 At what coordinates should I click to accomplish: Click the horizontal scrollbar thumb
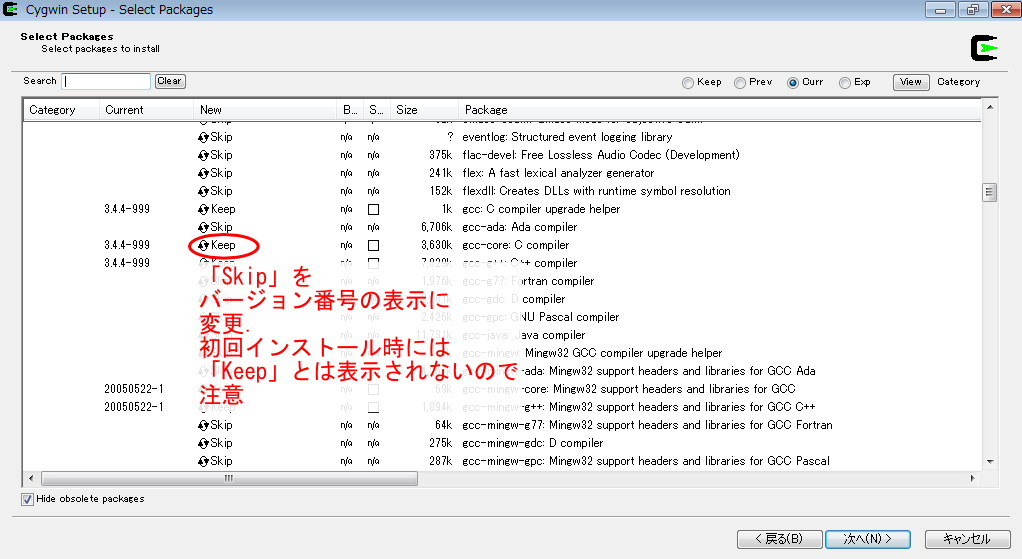click(229, 479)
